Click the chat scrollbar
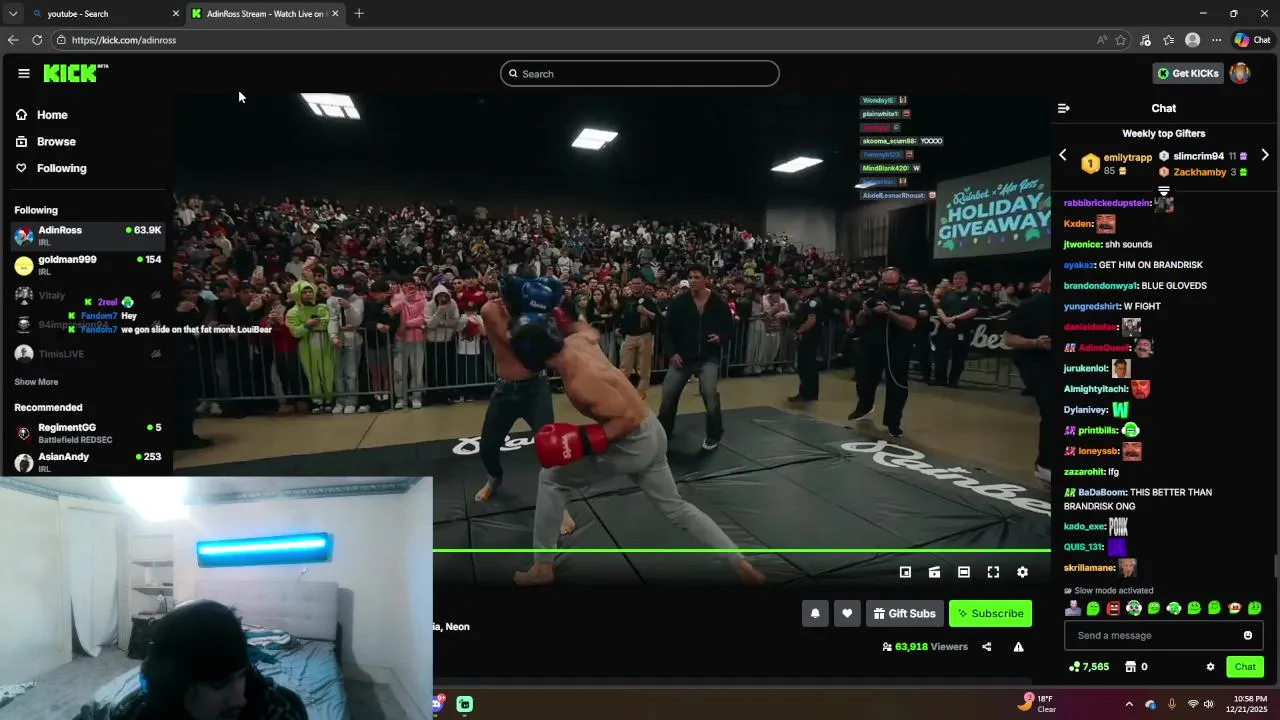This screenshot has height=720, width=1280. 1275,566
